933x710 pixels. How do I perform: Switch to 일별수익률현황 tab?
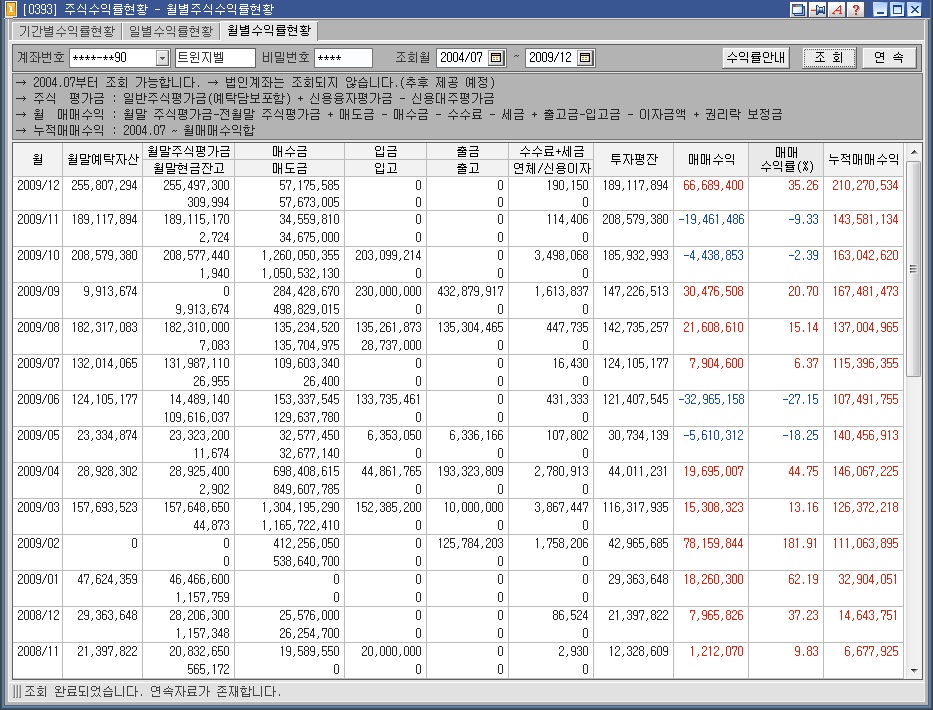[170, 31]
